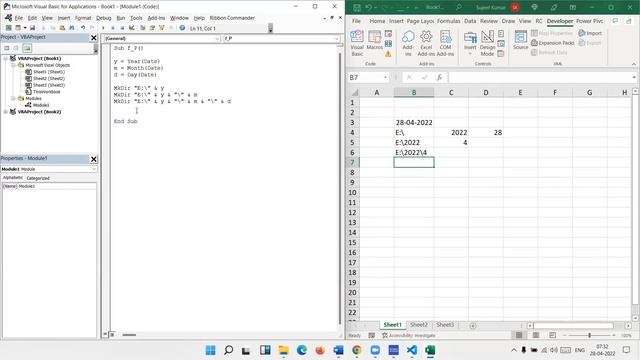Open COM Add-ins dialog
Screen dimensions: 640x360
coord(445,43)
